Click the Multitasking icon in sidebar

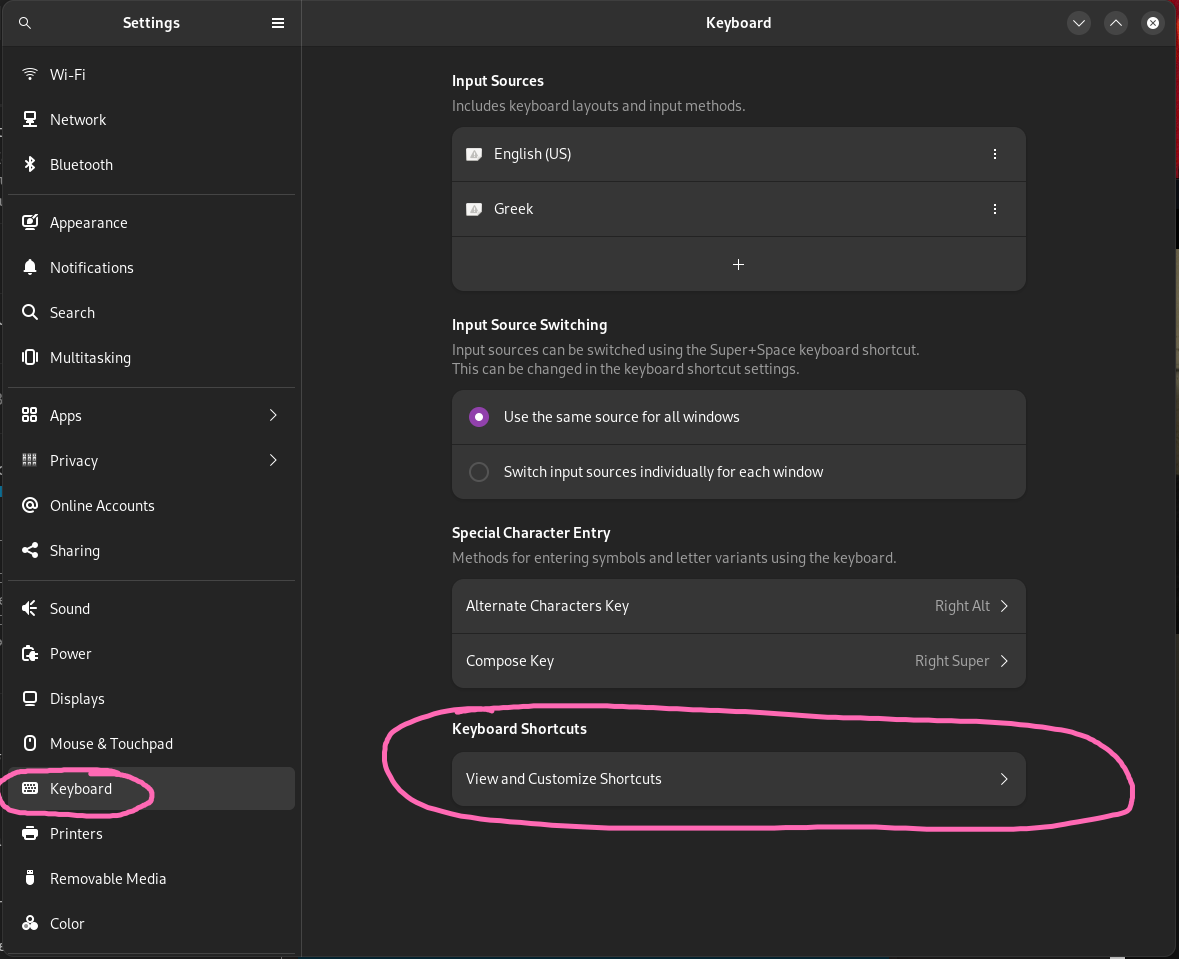(x=29, y=357)
